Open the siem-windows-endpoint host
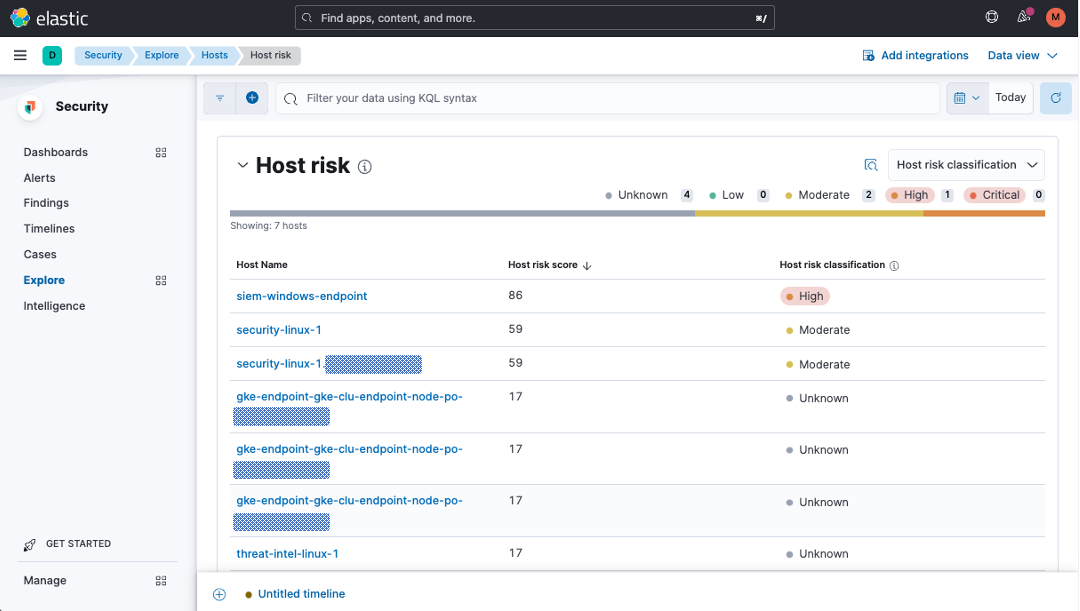 302,296
